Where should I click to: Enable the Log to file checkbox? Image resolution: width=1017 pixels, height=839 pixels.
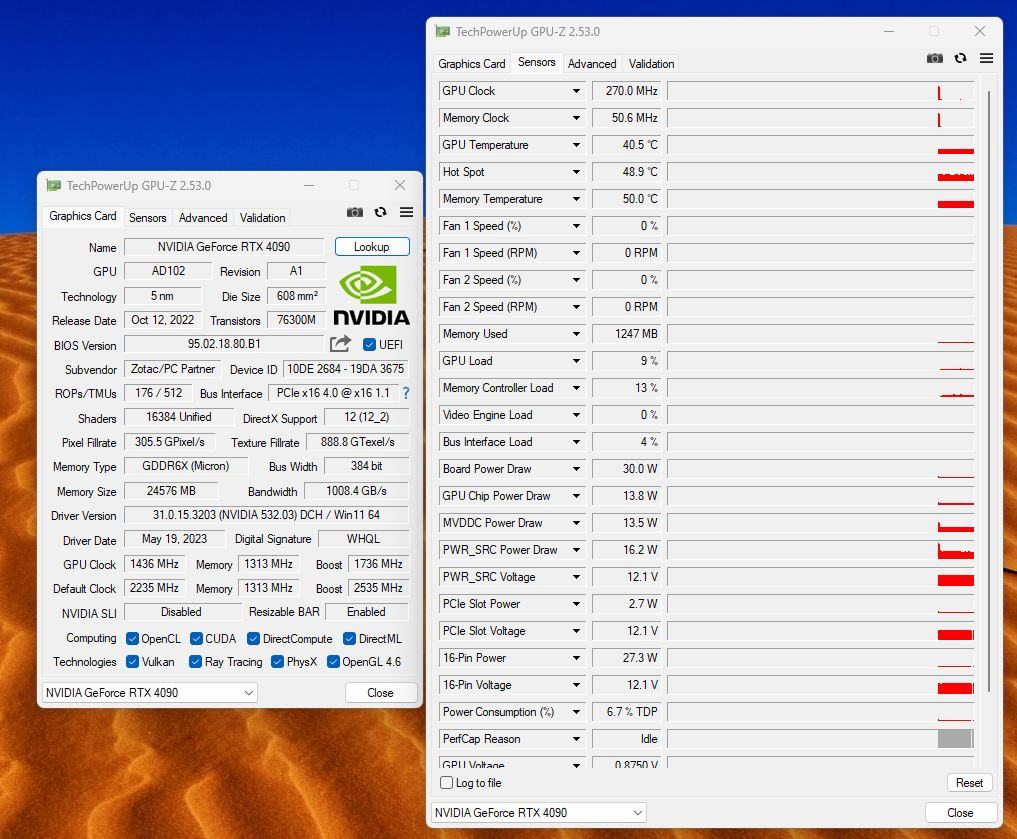coord(446,783)
